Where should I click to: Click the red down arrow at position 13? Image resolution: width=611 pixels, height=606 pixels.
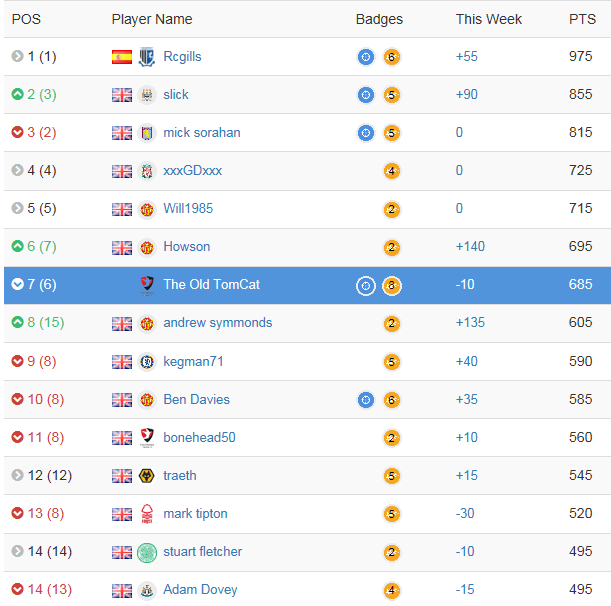[x=17, y=514]
